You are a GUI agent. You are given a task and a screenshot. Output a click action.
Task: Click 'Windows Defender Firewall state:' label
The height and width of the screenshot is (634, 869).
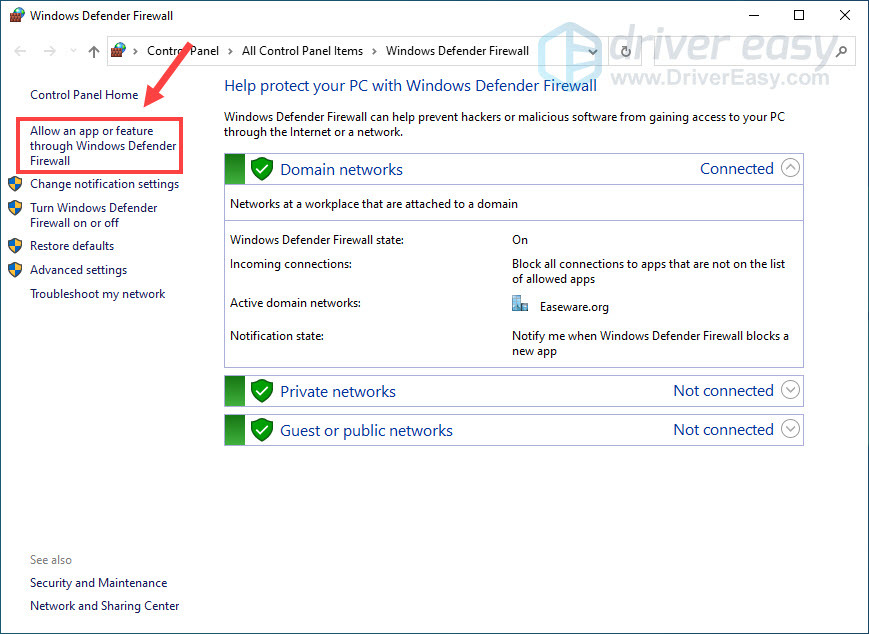pyautogui.click(x=317, y=240)
